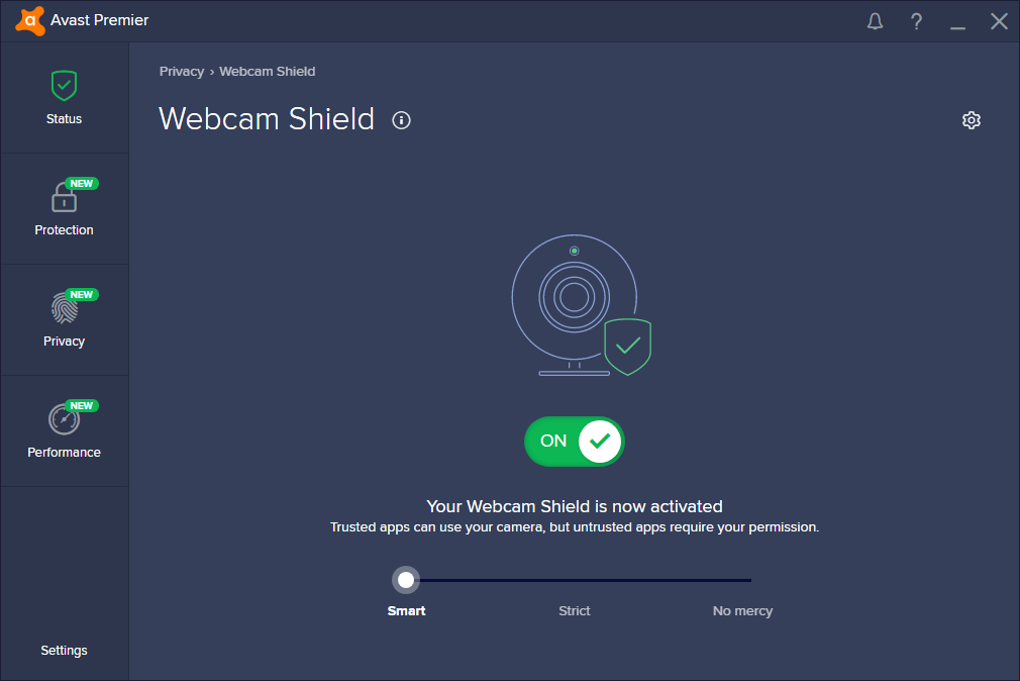Select the Smart sensitivity mode
Screen dimensions: 1020x681
406,611
